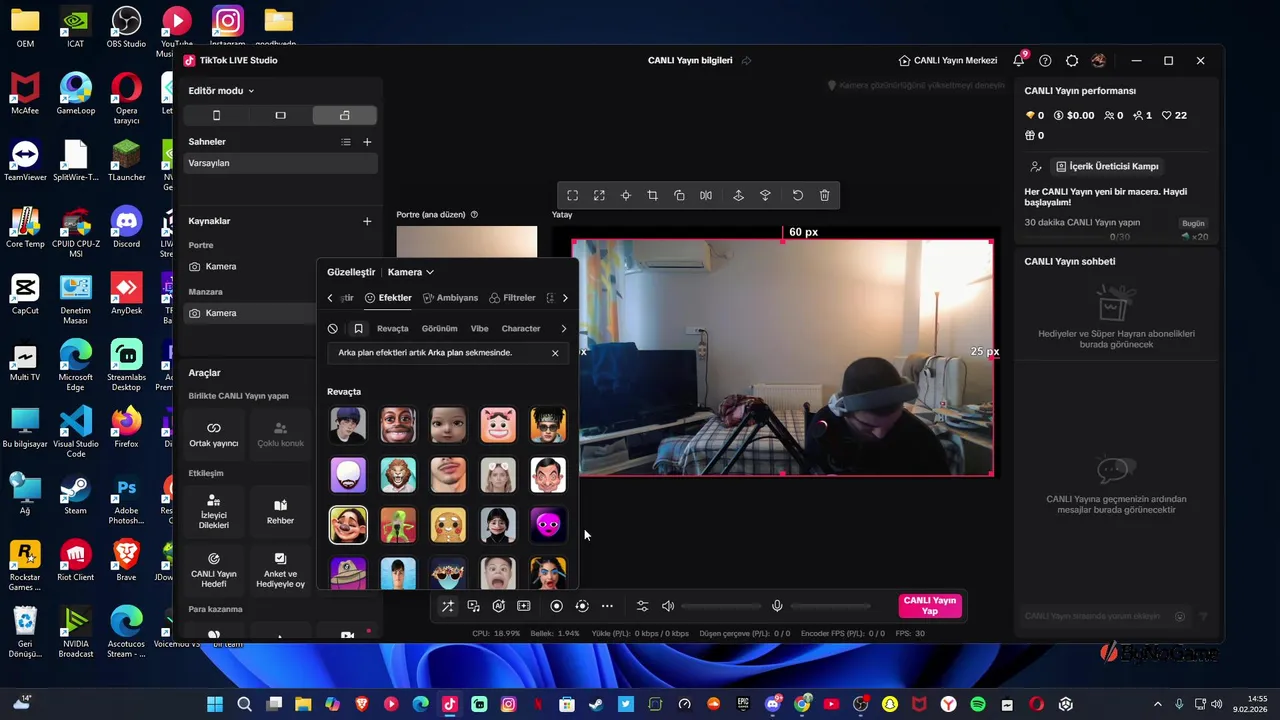The image size is (1280, 720).
Task: Click the stretch-to-fill icon in source toolbar
Action: [x=599, y=196]
